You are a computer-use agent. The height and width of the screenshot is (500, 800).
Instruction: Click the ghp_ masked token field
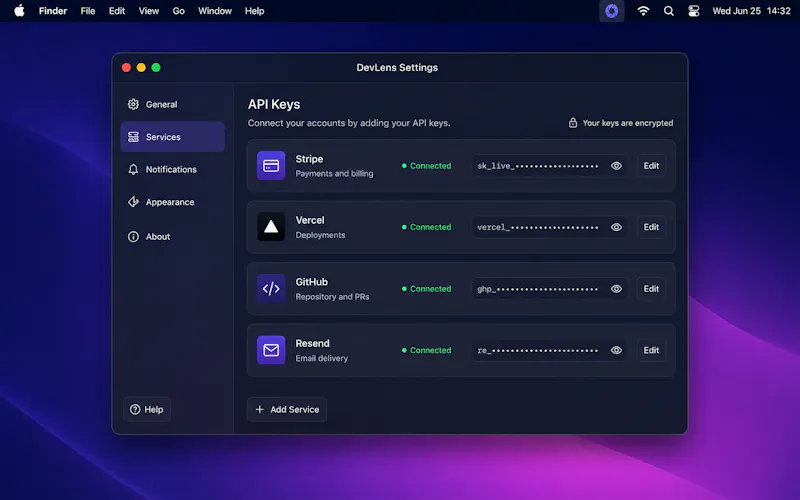click(x=549, y=289)
